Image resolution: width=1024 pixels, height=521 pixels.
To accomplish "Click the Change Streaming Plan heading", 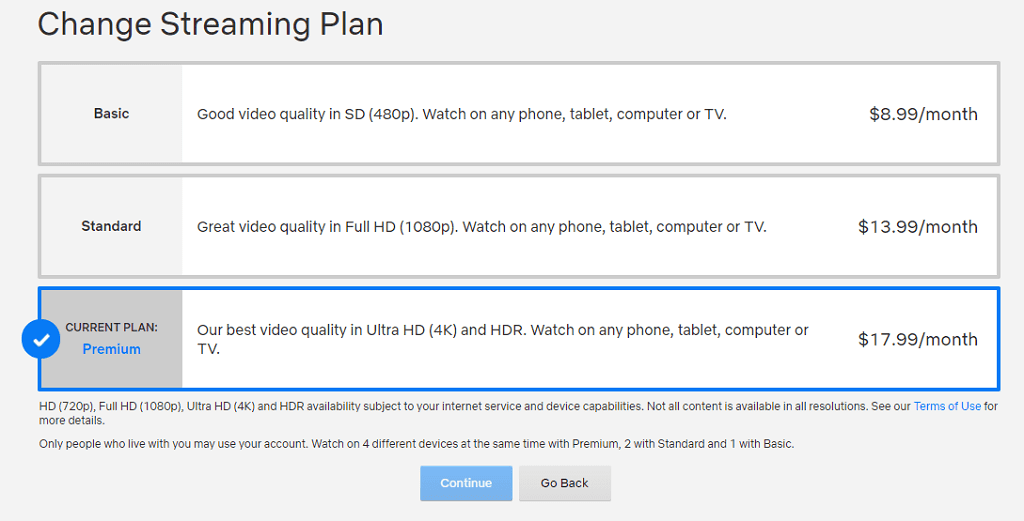I will pyautogui.click(x=210, y=24).
